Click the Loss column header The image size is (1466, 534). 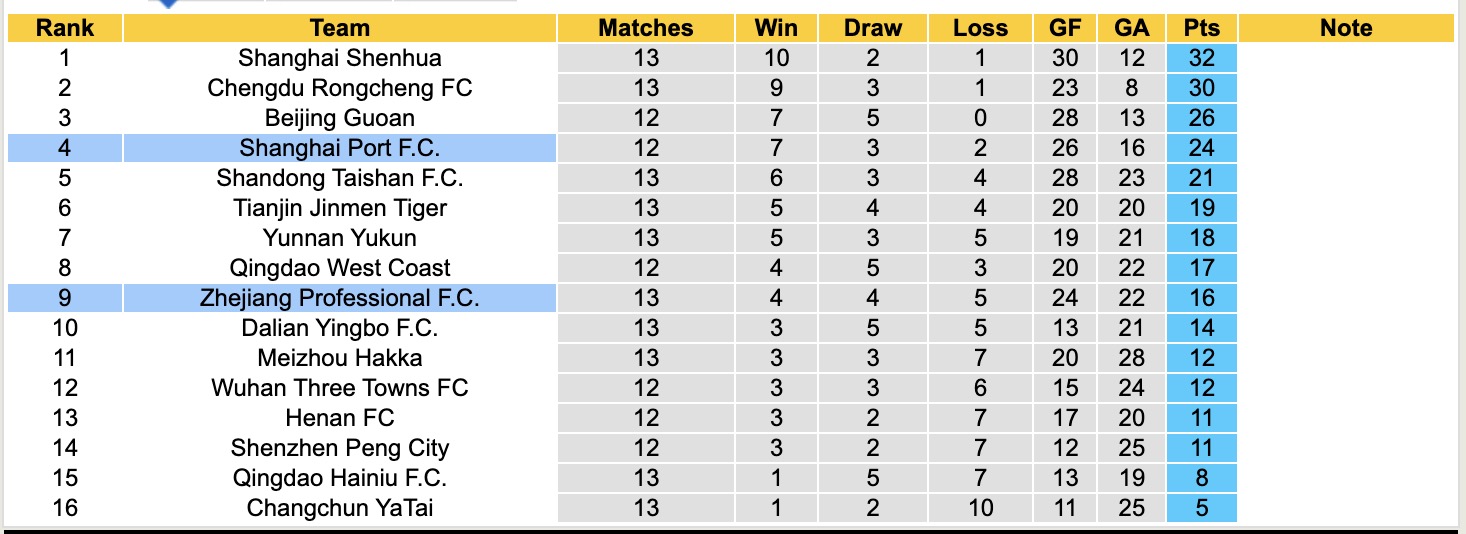(980, 28)
